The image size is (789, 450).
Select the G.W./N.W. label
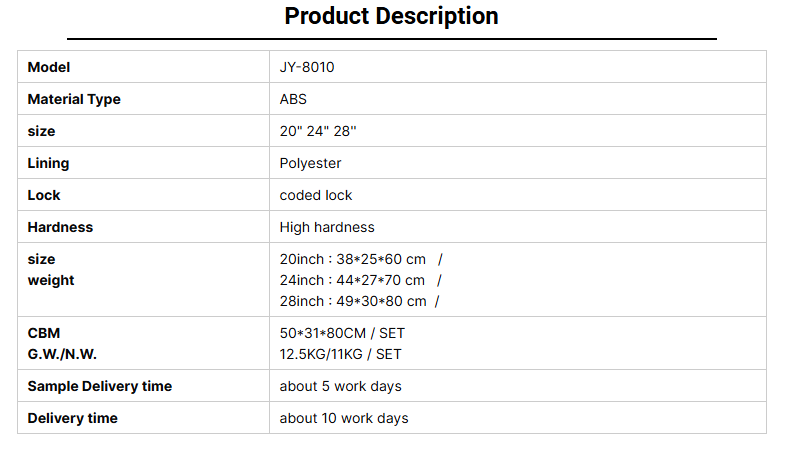(62, 354)
